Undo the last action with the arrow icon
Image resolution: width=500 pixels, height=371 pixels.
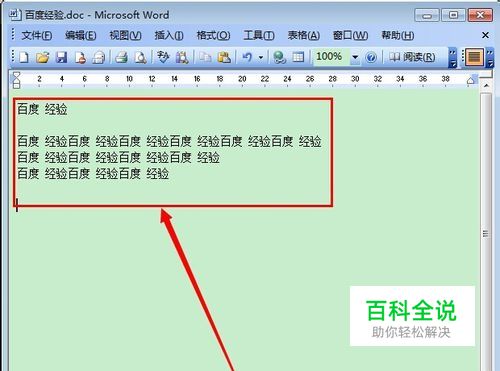point(247,57)
